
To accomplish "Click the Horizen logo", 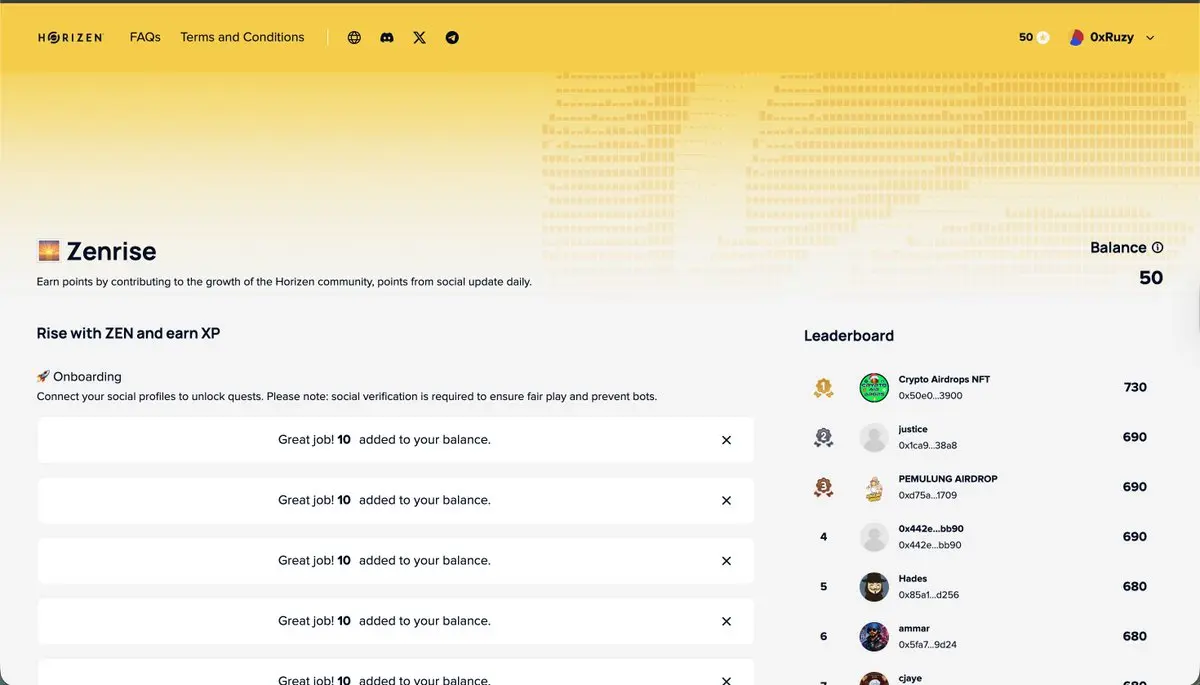I will pyautogui.click(x=70, y=37).
